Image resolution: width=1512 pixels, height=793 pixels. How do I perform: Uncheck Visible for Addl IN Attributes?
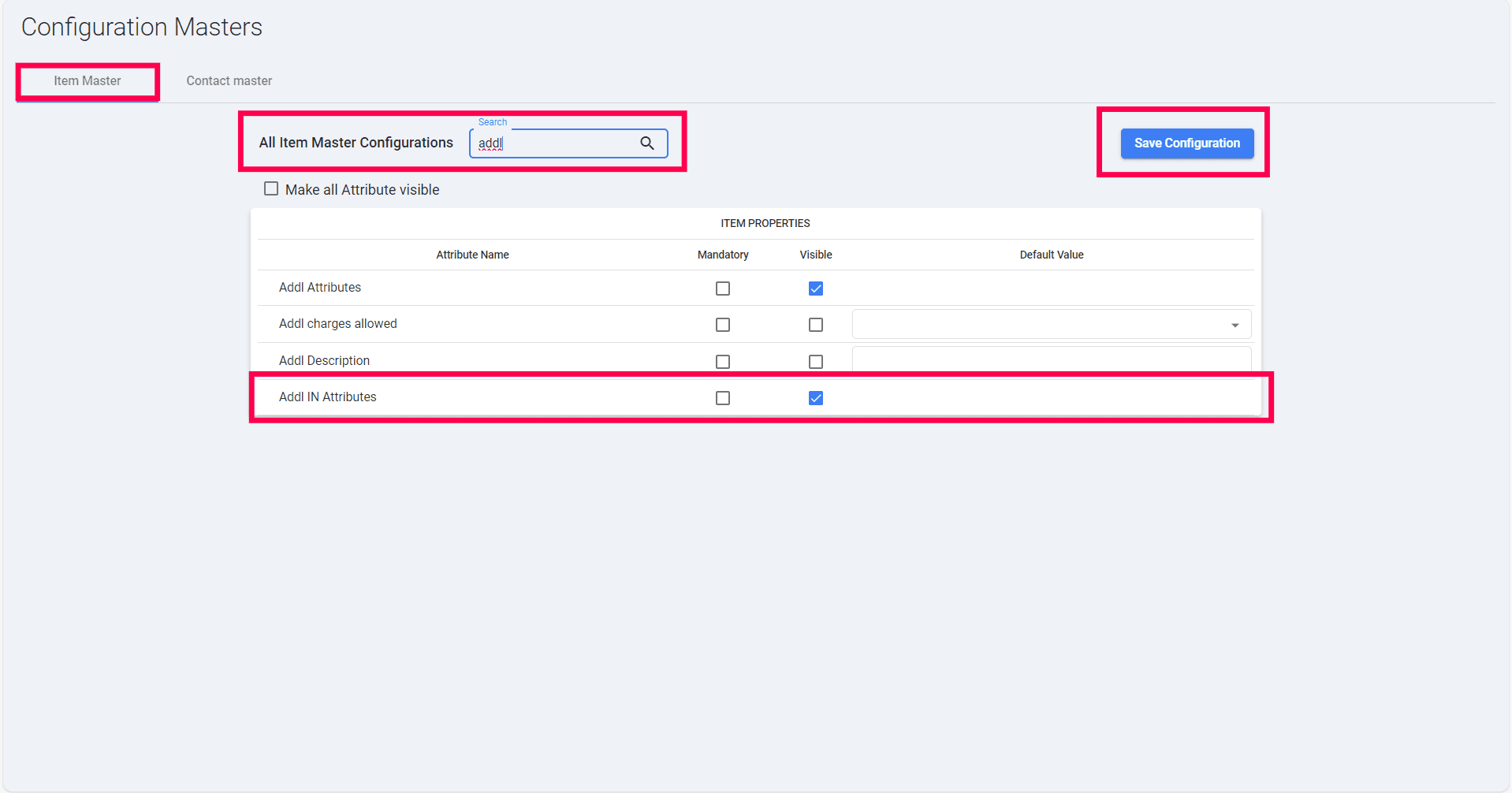coord(815,398)
